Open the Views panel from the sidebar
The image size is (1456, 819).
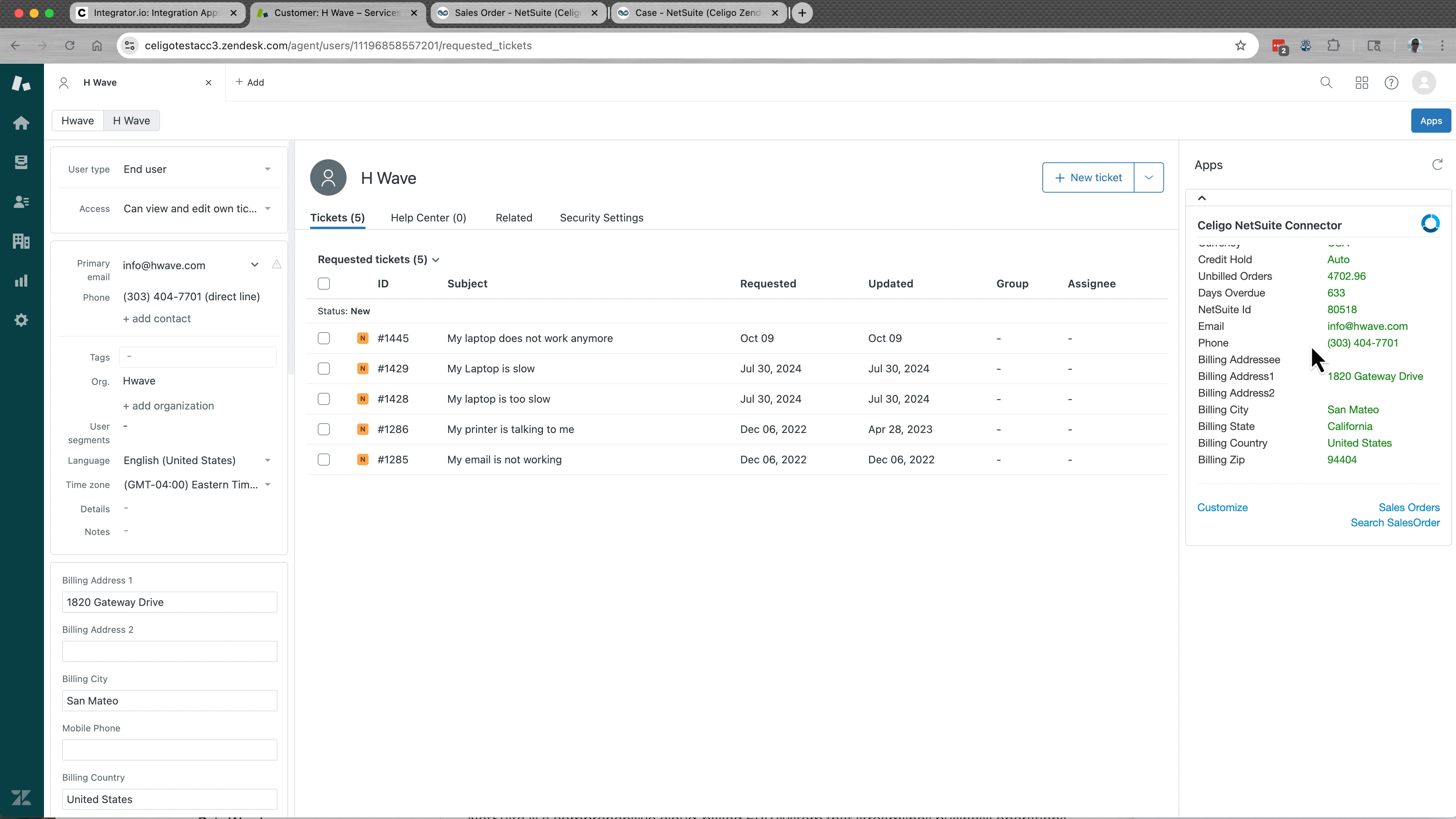tap(21, 162)
